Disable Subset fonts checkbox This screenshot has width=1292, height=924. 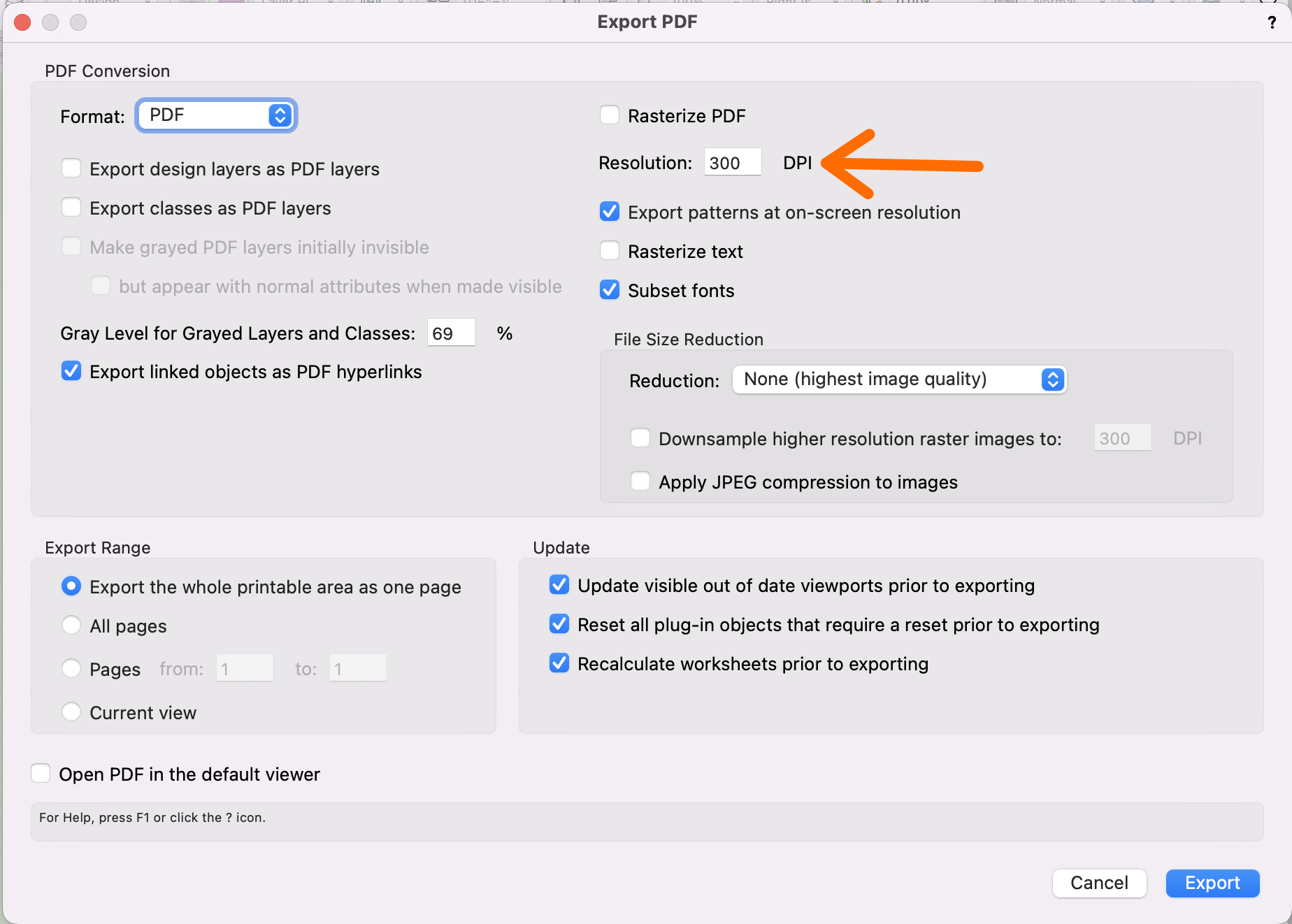(610, 290)
